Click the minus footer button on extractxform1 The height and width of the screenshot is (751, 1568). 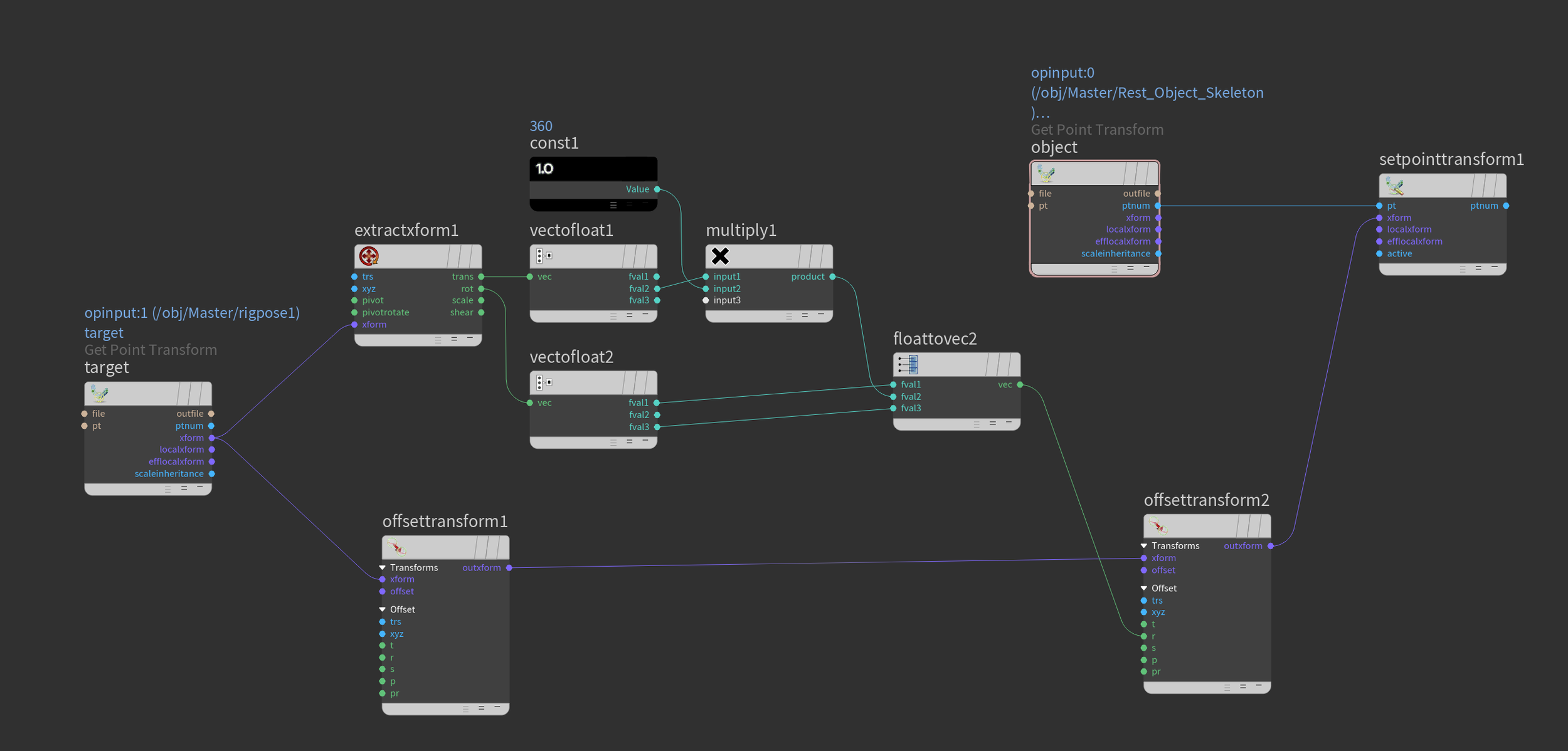tap(470, 339)
